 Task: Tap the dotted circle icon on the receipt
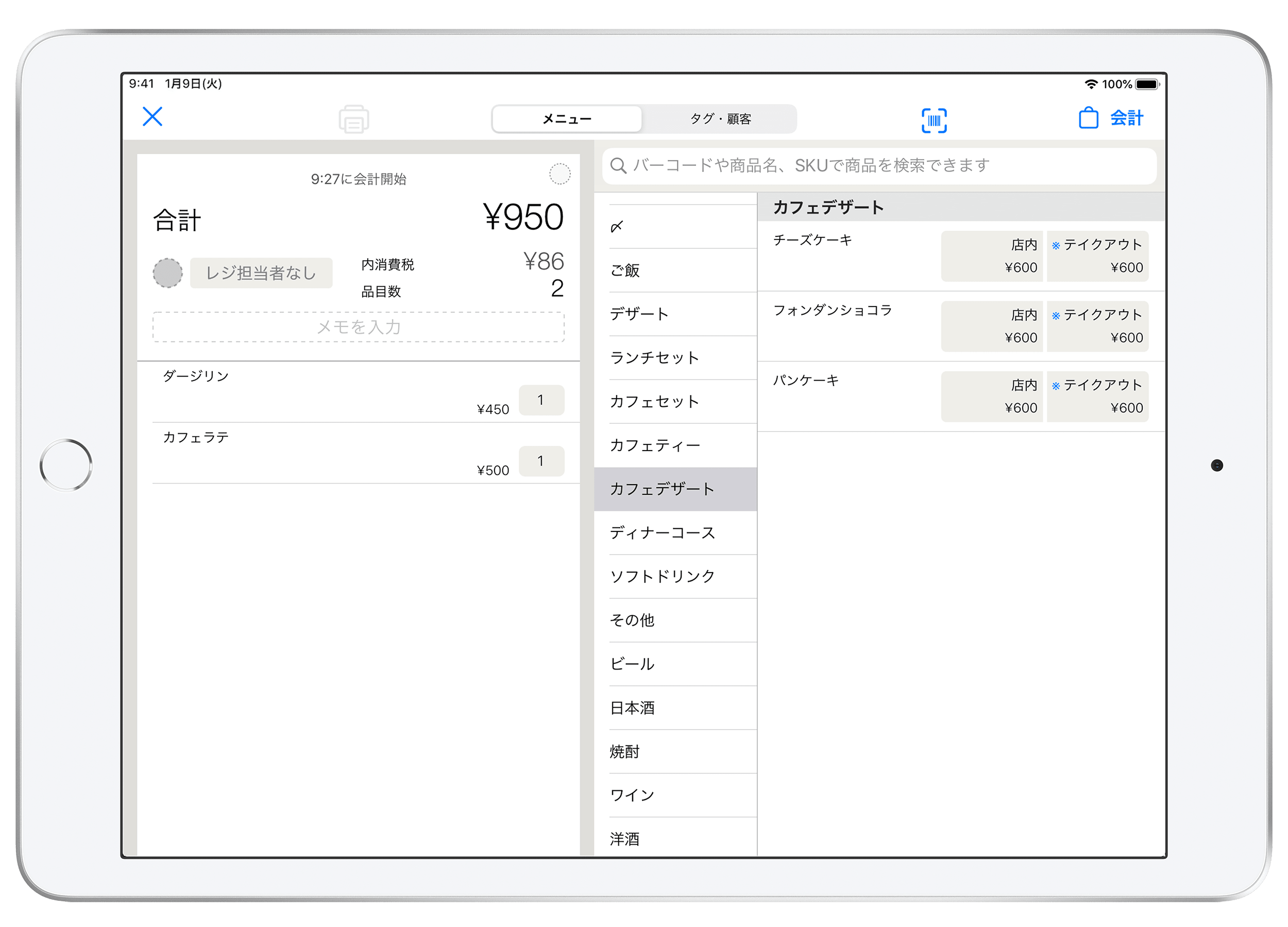[x=560, y=174]
